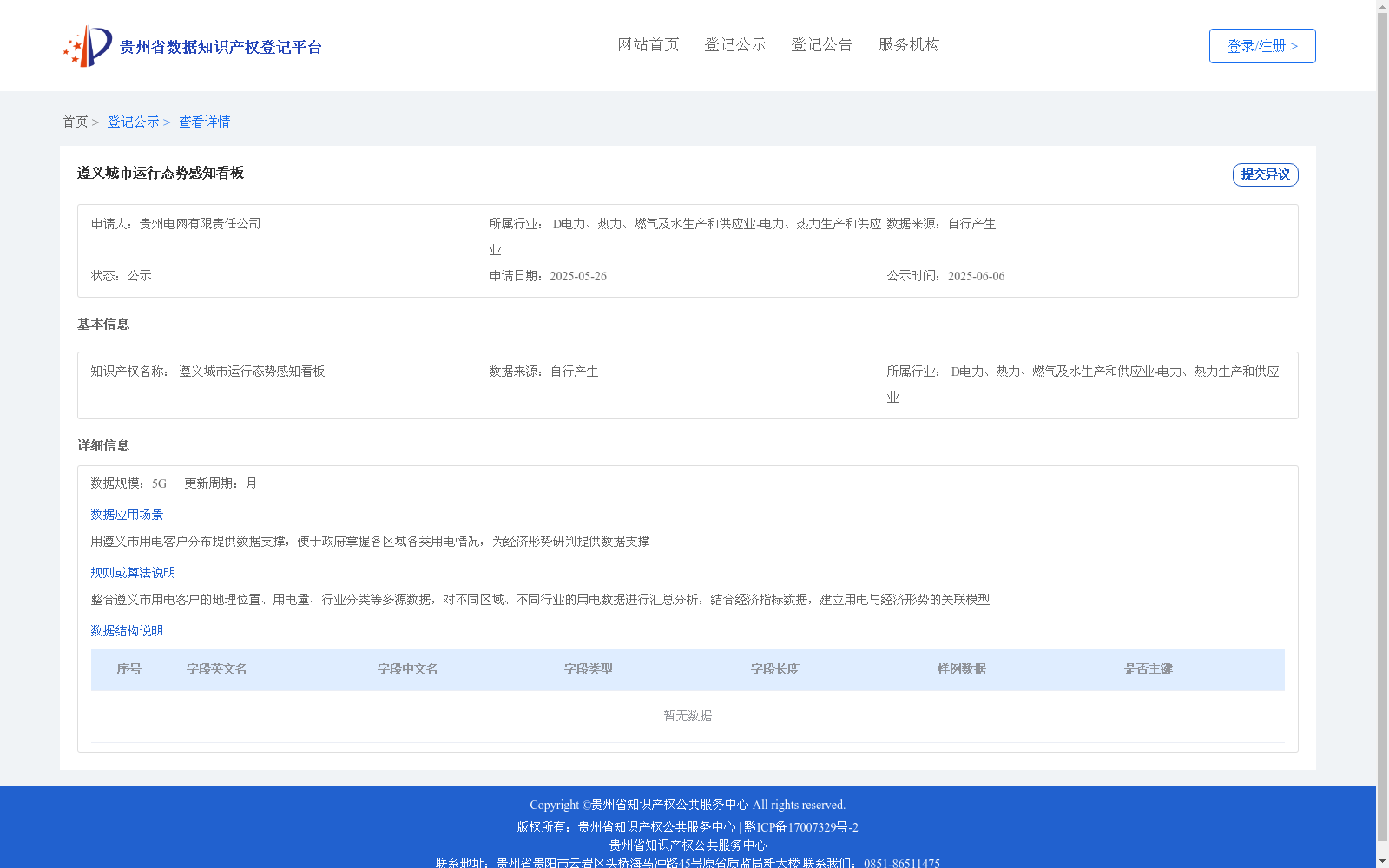Select the 更新周期：月 text
This screenshot has width=1389, height=868.
pyautogui.click(x=221, y=483)
